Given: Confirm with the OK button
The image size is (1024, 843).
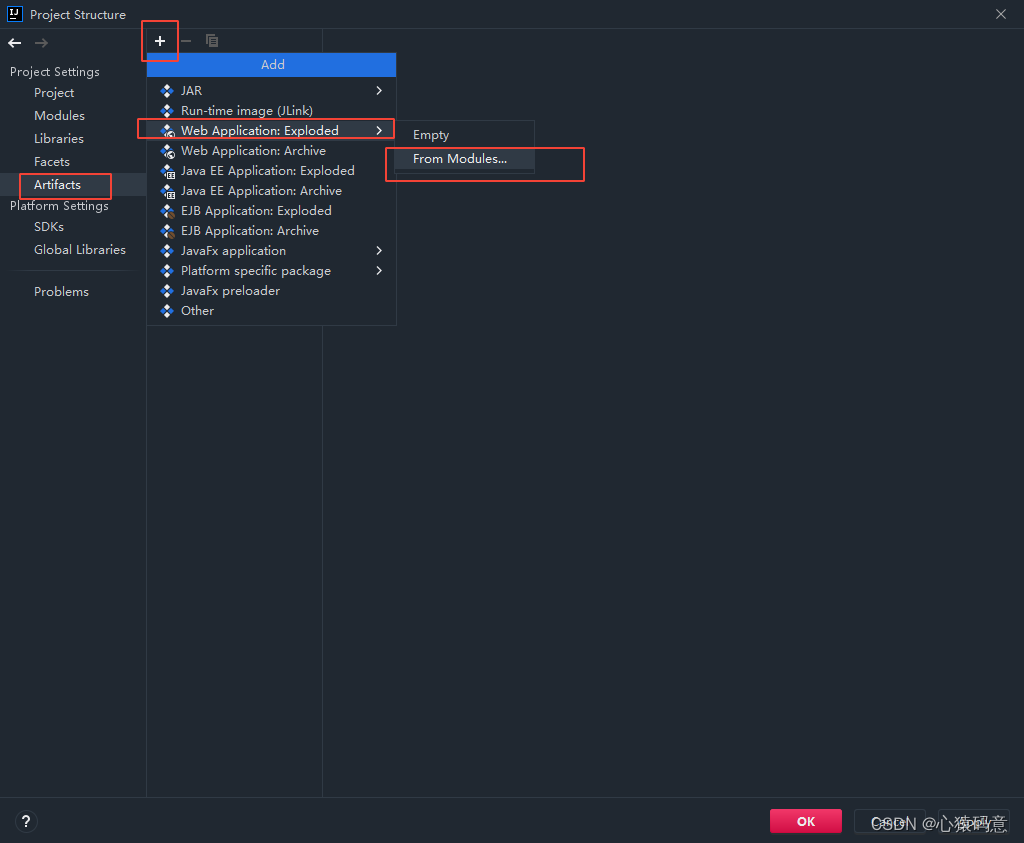Looking at the screenshot, I should point(806,821).
